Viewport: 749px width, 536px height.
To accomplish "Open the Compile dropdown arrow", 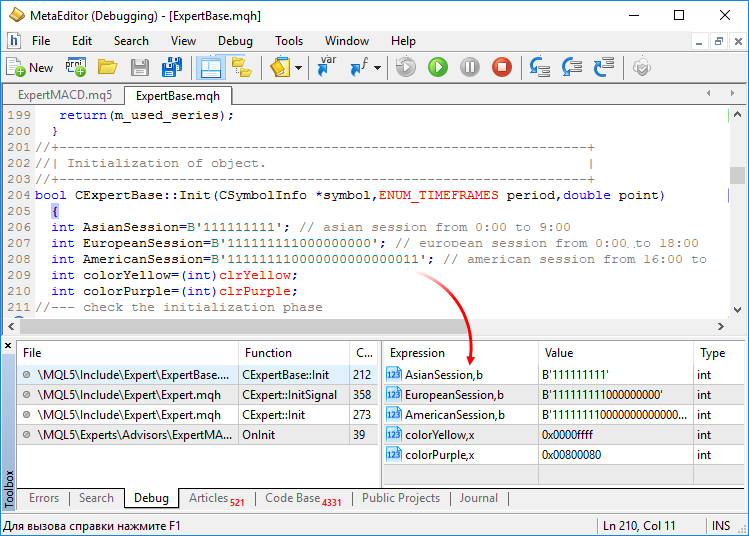I will tap(299, 68).
